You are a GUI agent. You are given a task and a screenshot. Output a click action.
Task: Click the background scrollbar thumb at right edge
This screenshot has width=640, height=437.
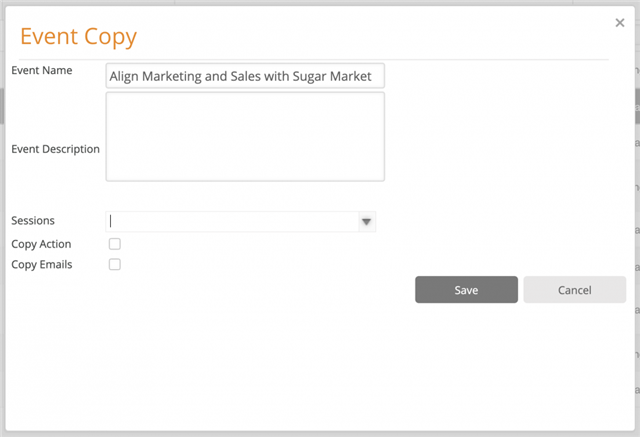coord(637,106)
